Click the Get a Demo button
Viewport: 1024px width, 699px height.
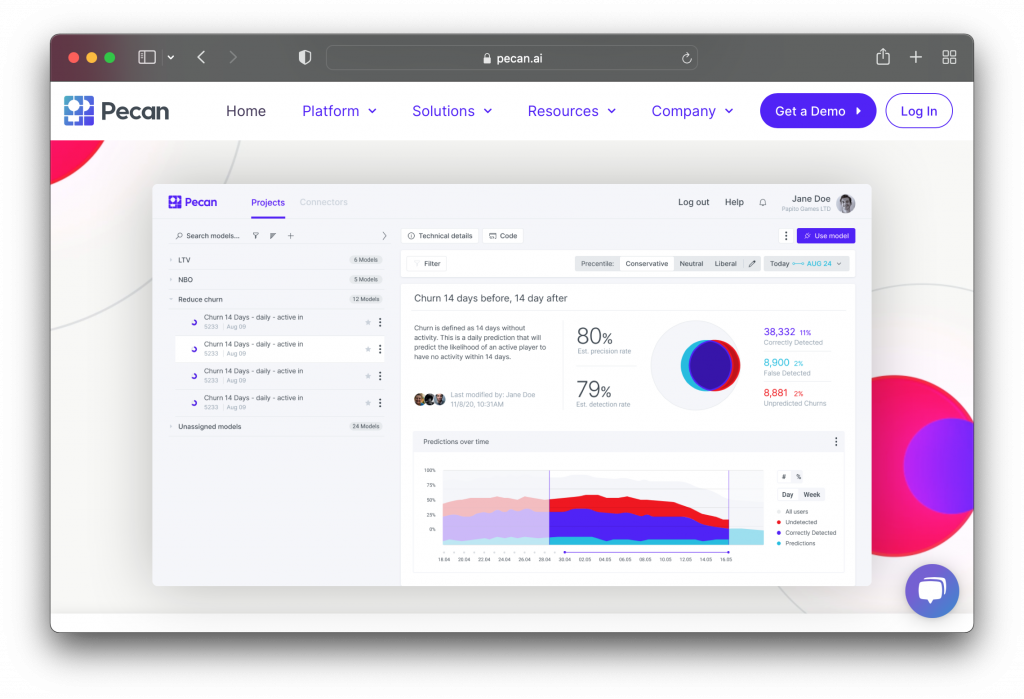tap(818, 111)
